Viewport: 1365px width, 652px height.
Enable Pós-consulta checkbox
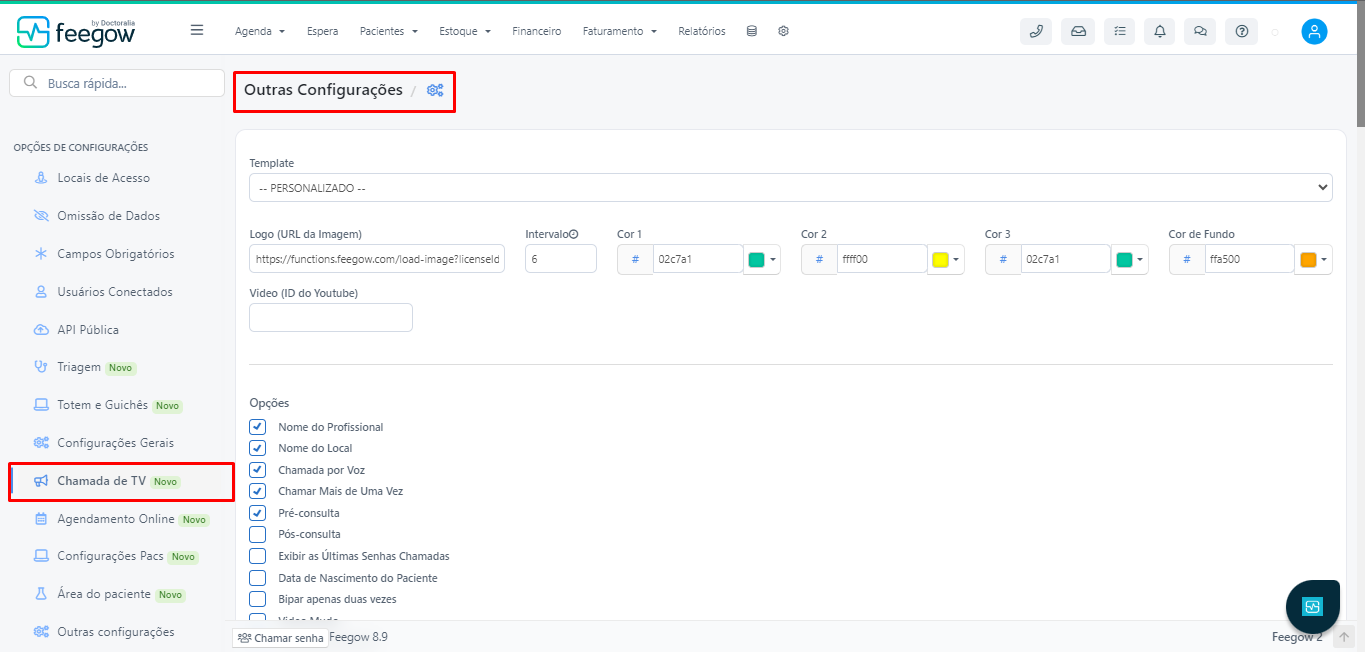click(257, 534)
